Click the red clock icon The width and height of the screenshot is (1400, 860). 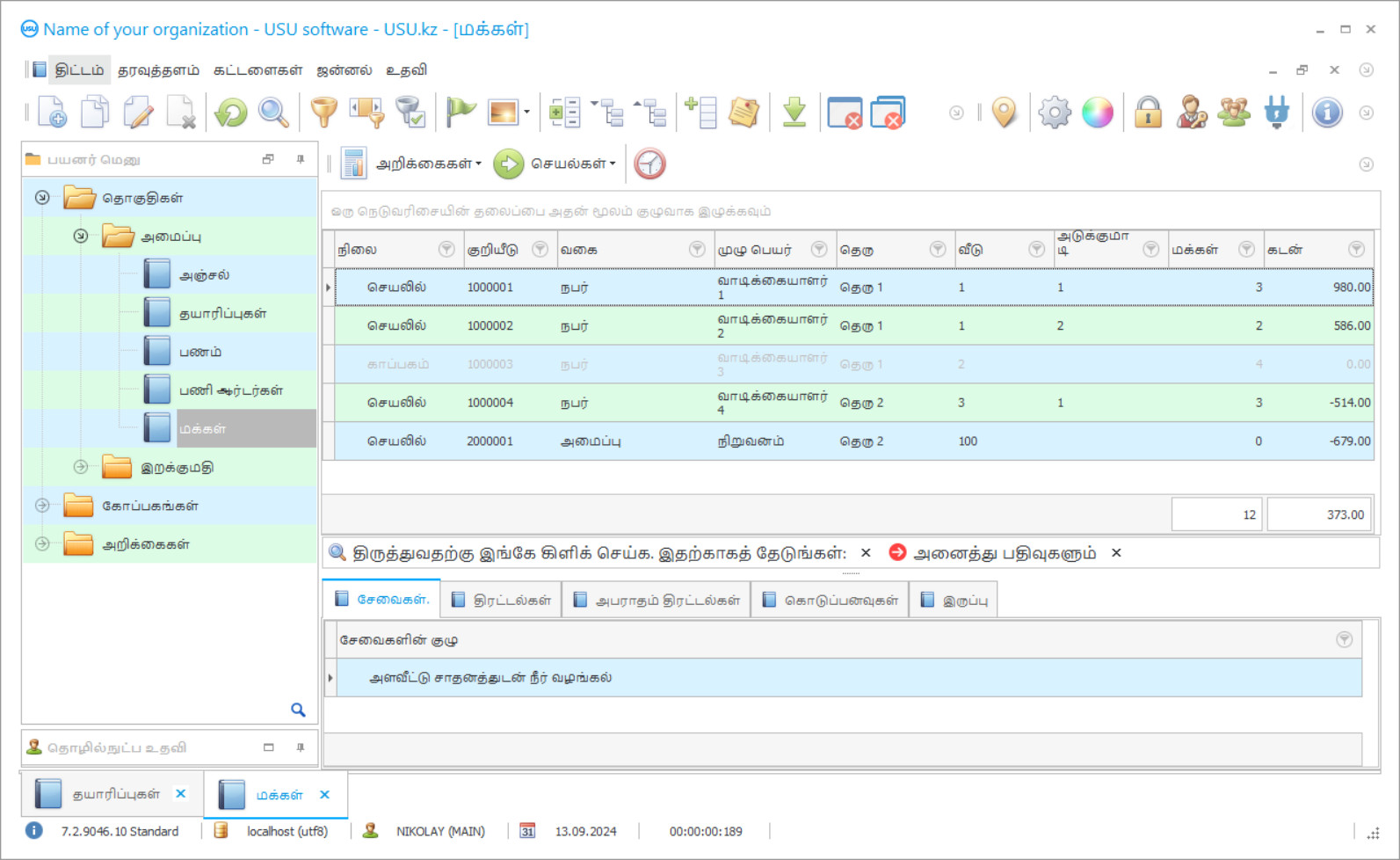(x=649, y=164)
